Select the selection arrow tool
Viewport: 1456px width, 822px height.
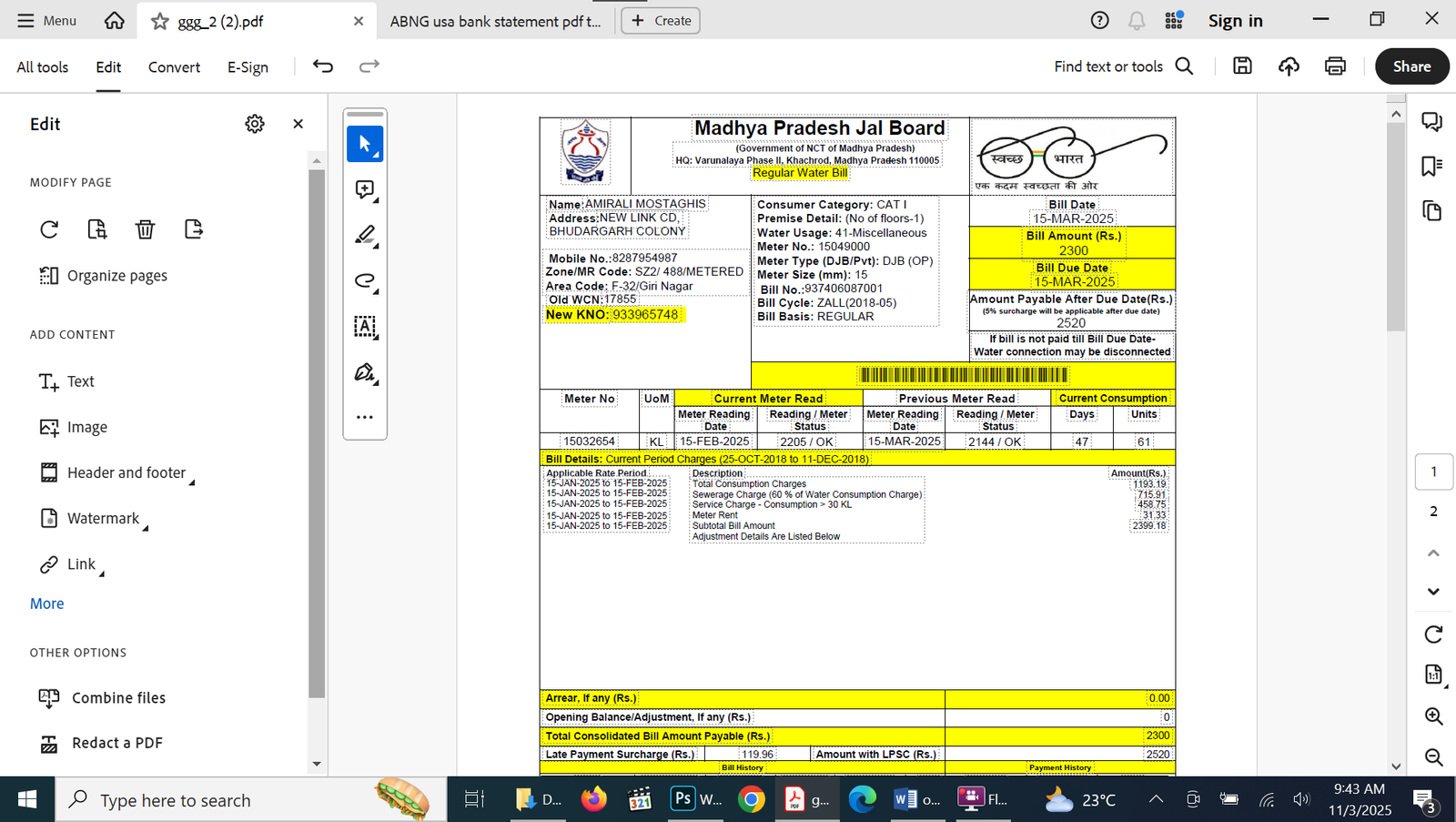pyautogui.click(x=364, y=142)
